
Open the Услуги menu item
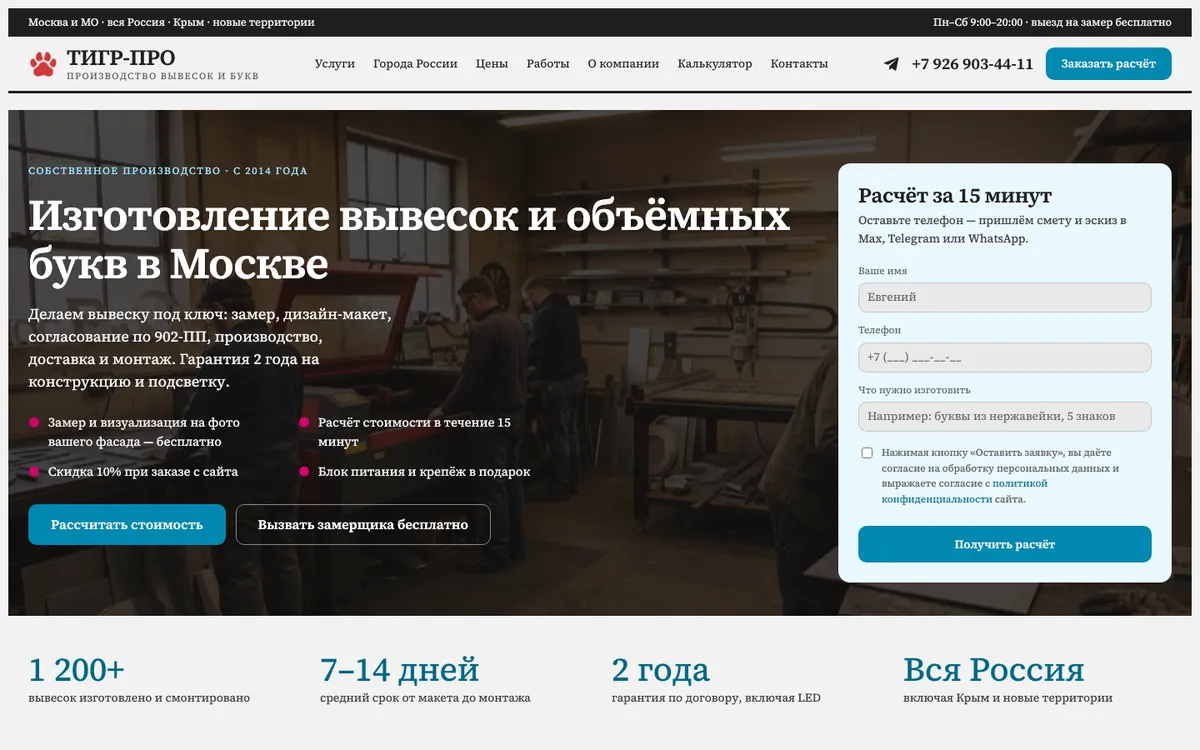pos(335,64)
